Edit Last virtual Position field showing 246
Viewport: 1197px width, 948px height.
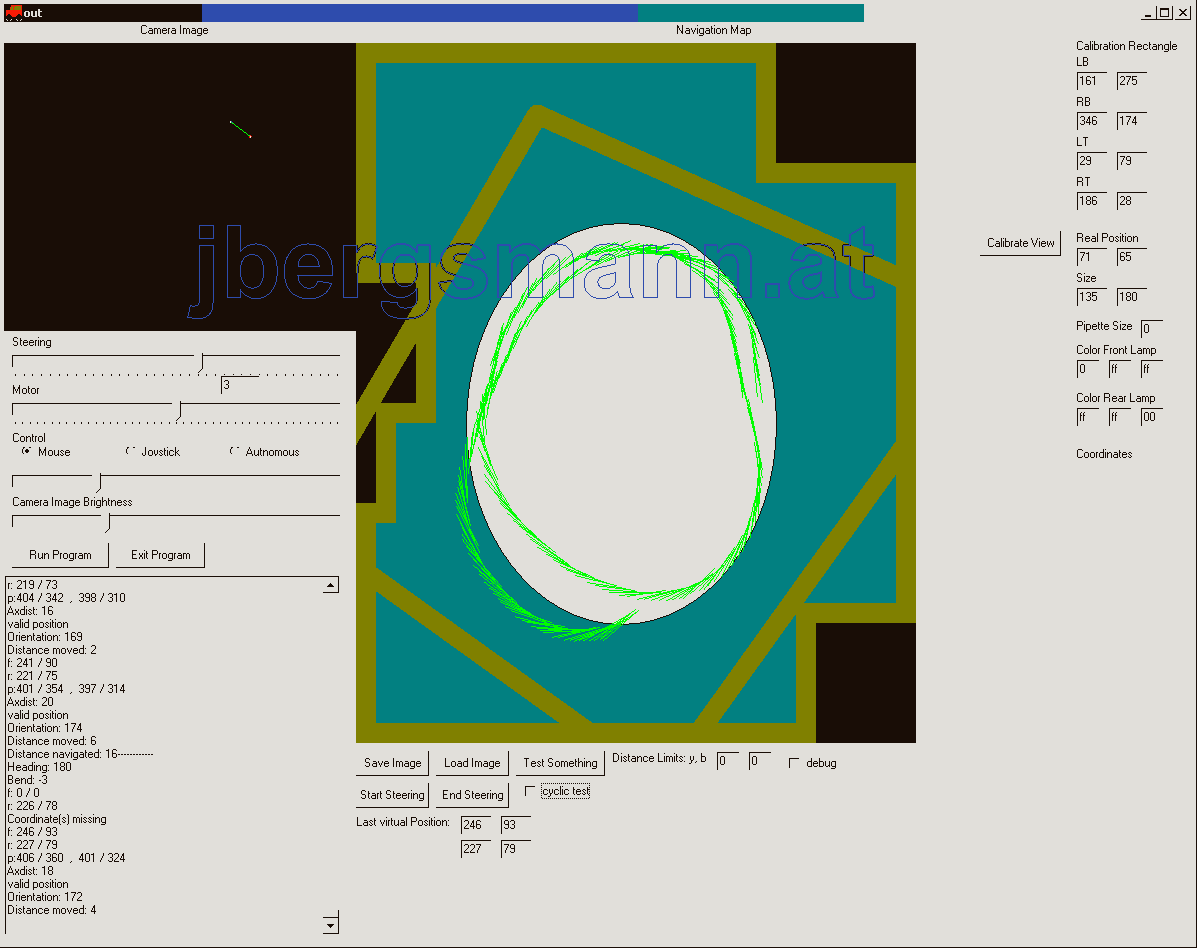476,825
